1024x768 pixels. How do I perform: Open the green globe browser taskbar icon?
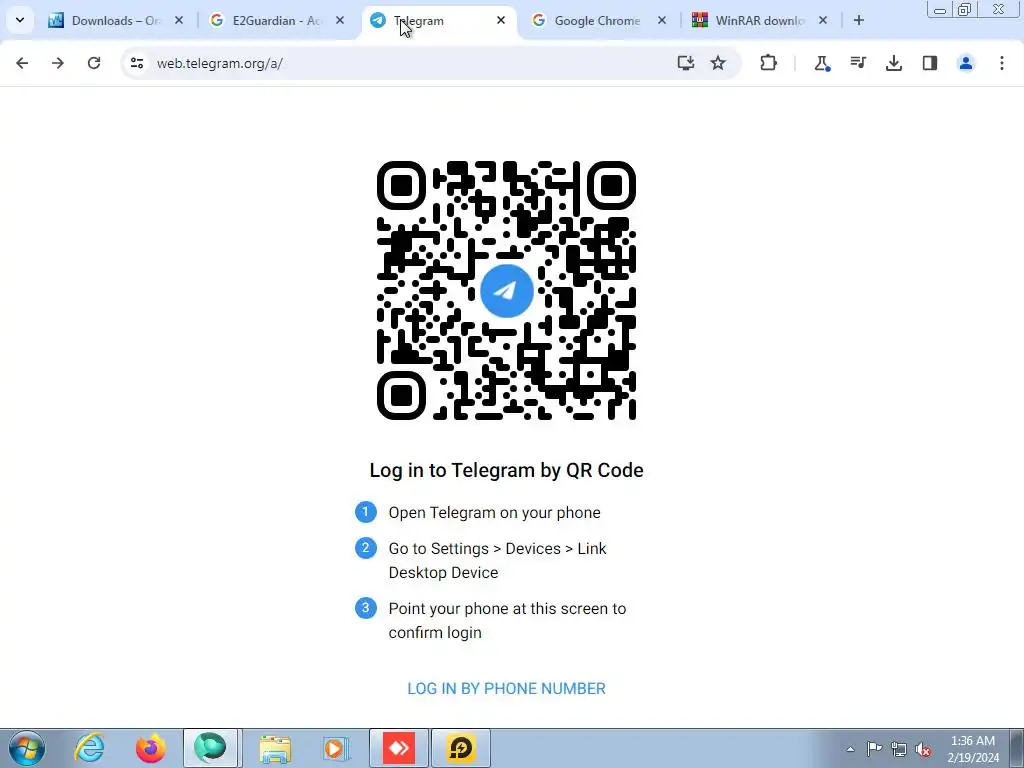pos(211,748)
